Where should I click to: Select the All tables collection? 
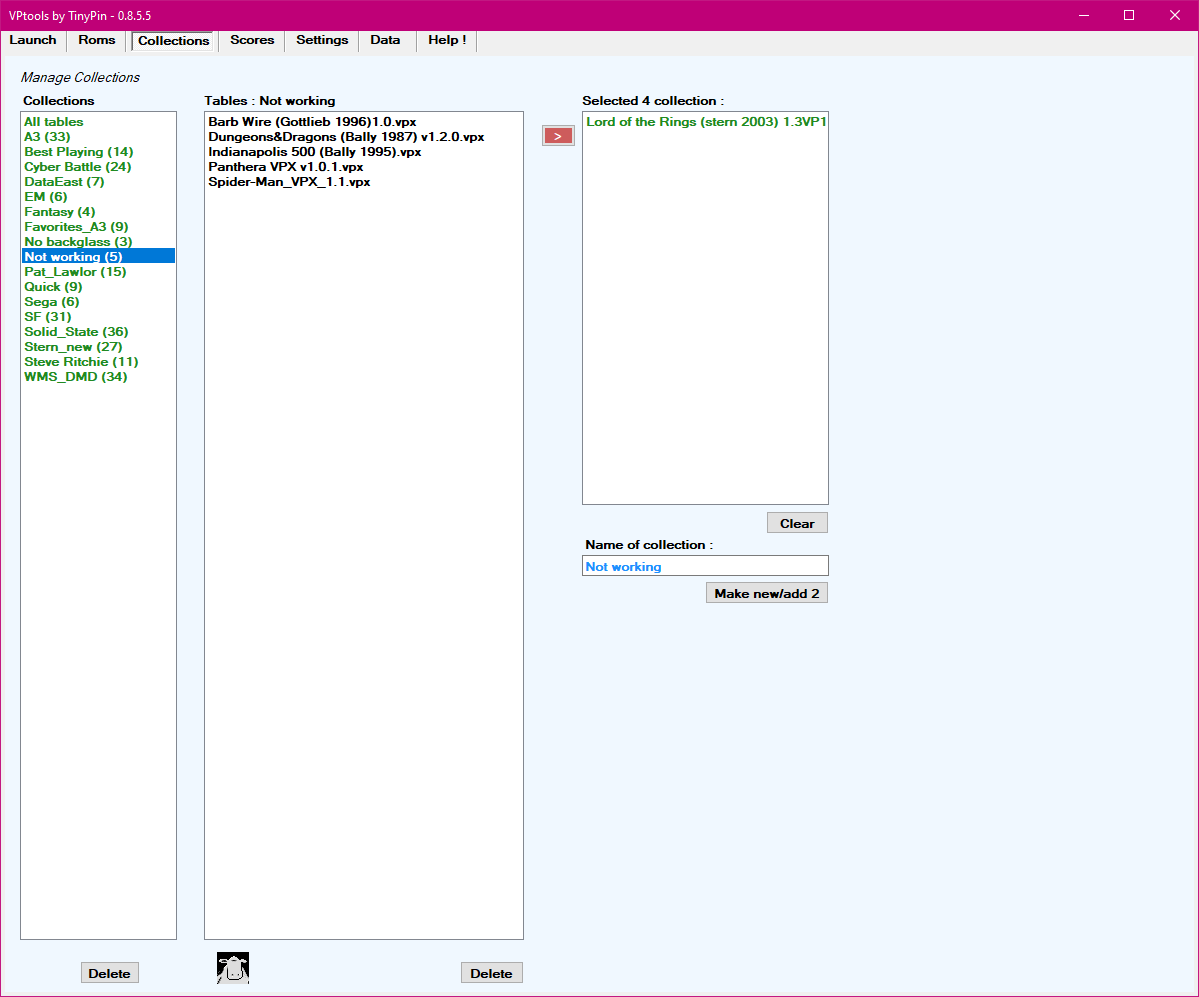(54, 122)
